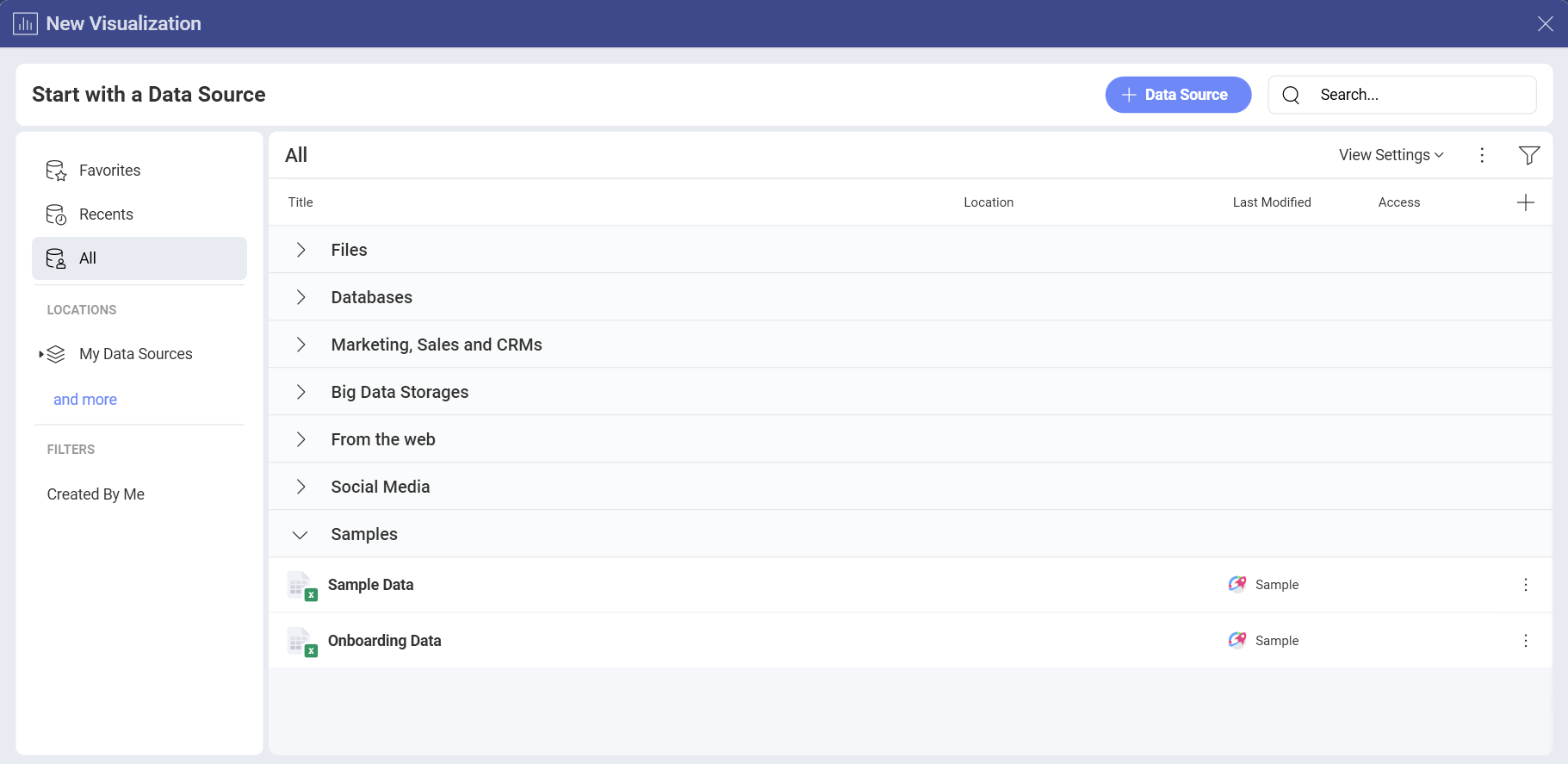Click the Onboarding Data Excel file icon
1568x764 pixels.
[x=302, y=643]
